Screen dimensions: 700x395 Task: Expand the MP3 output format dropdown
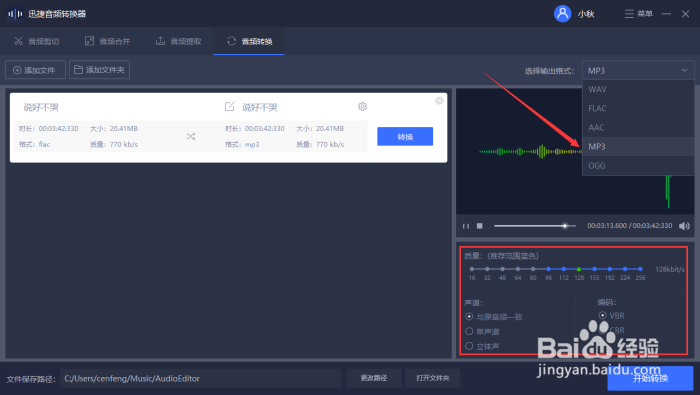click(638, 71)
